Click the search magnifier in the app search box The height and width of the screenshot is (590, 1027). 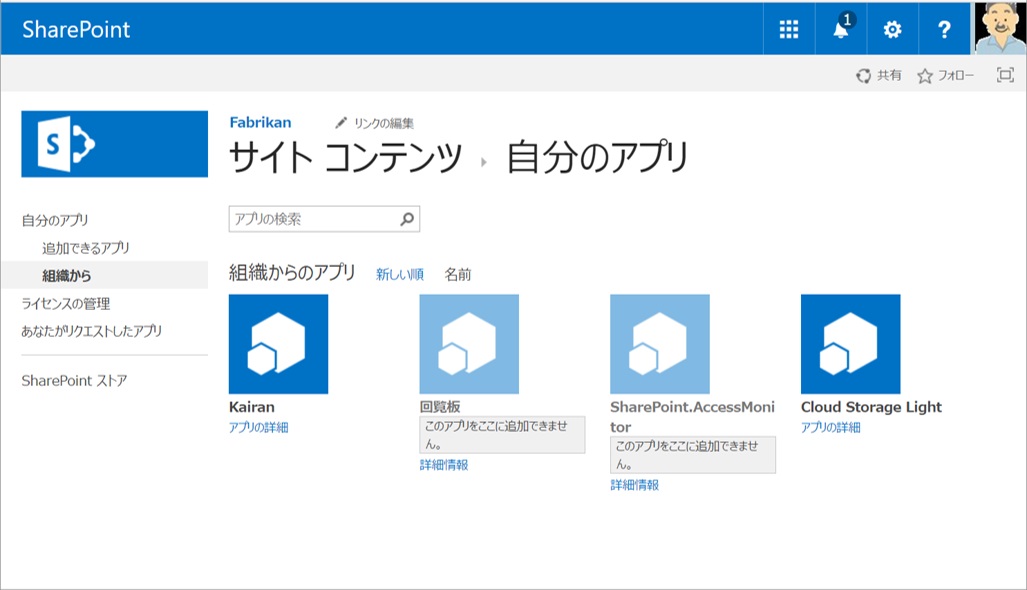click(404, 218)
